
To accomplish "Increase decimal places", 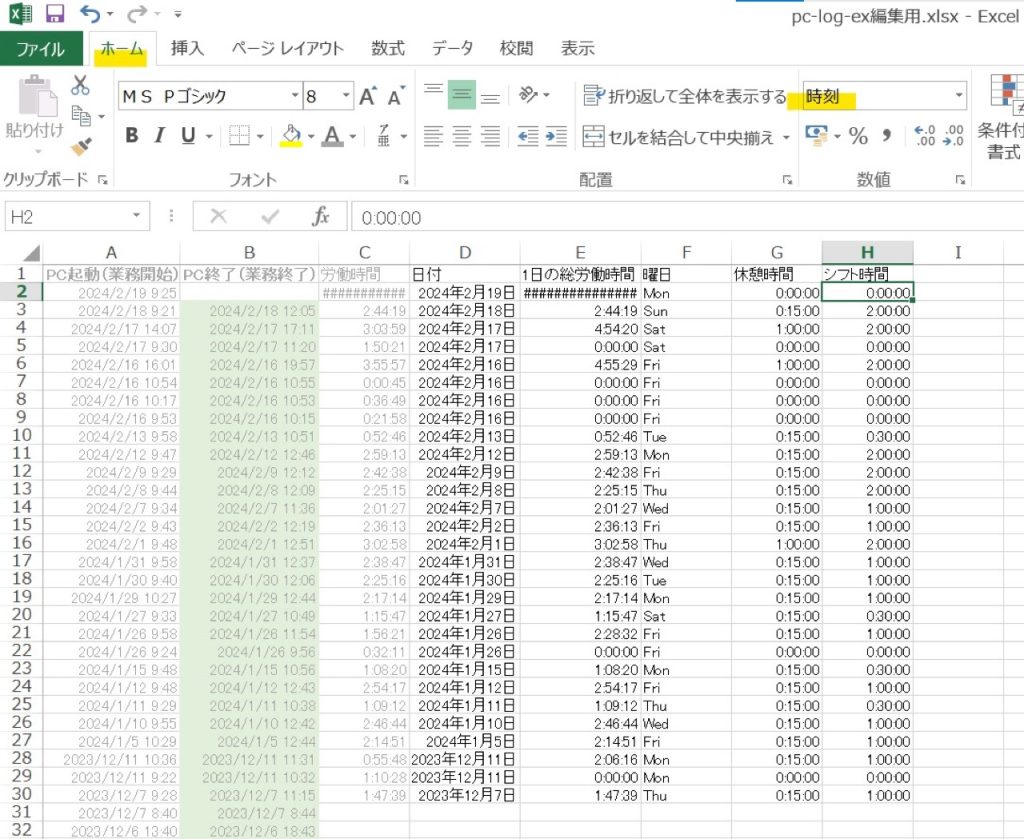I will click(x=925, y=136).
